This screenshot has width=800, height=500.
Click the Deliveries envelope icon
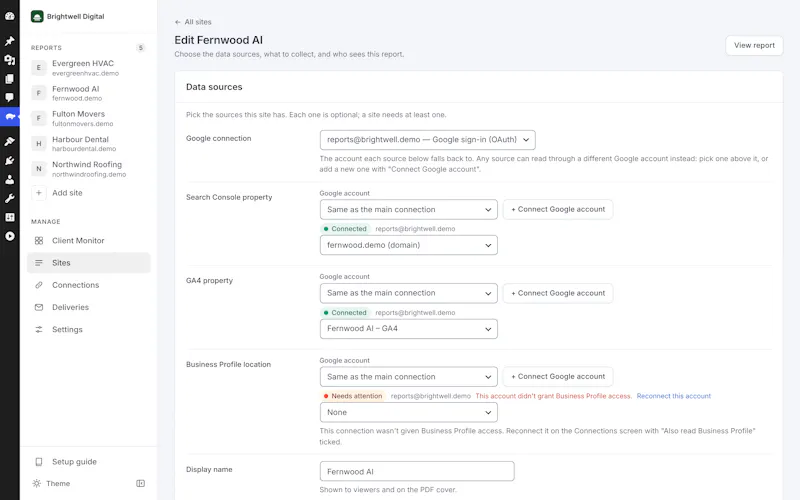(39, 307)
